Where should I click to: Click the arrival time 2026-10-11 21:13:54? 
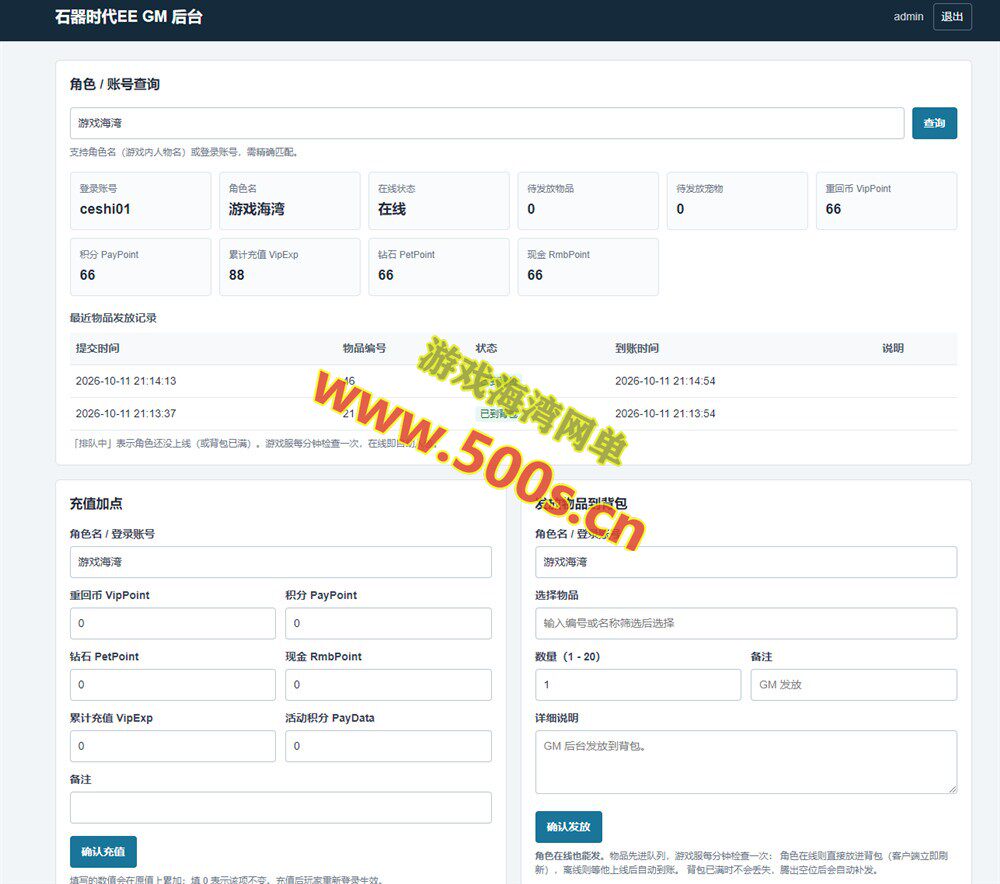click(665, 413)
